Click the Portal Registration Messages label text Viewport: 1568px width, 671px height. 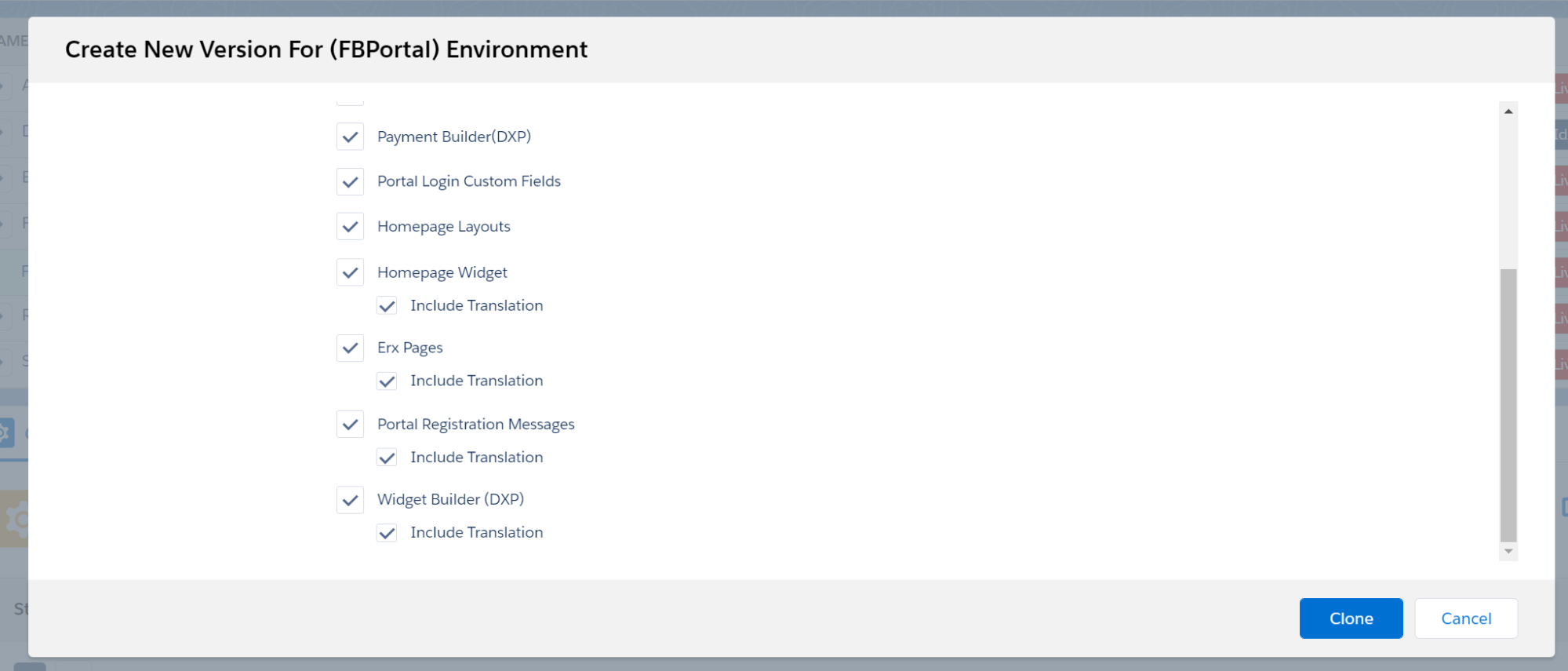point(475,425)
